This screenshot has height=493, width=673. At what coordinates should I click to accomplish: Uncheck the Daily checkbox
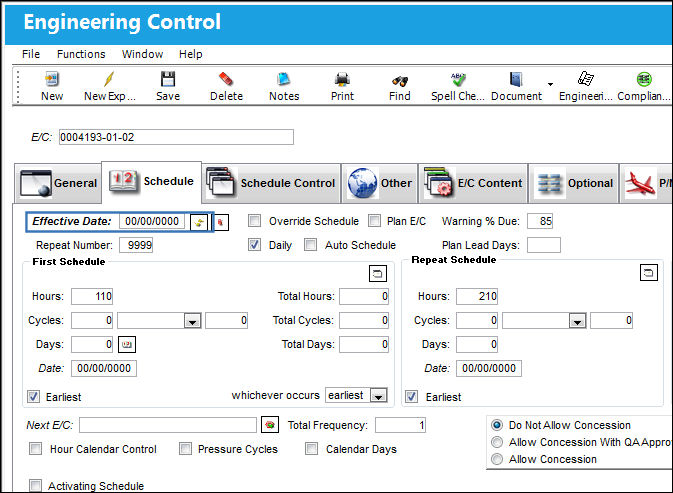(x=255, y=245)
